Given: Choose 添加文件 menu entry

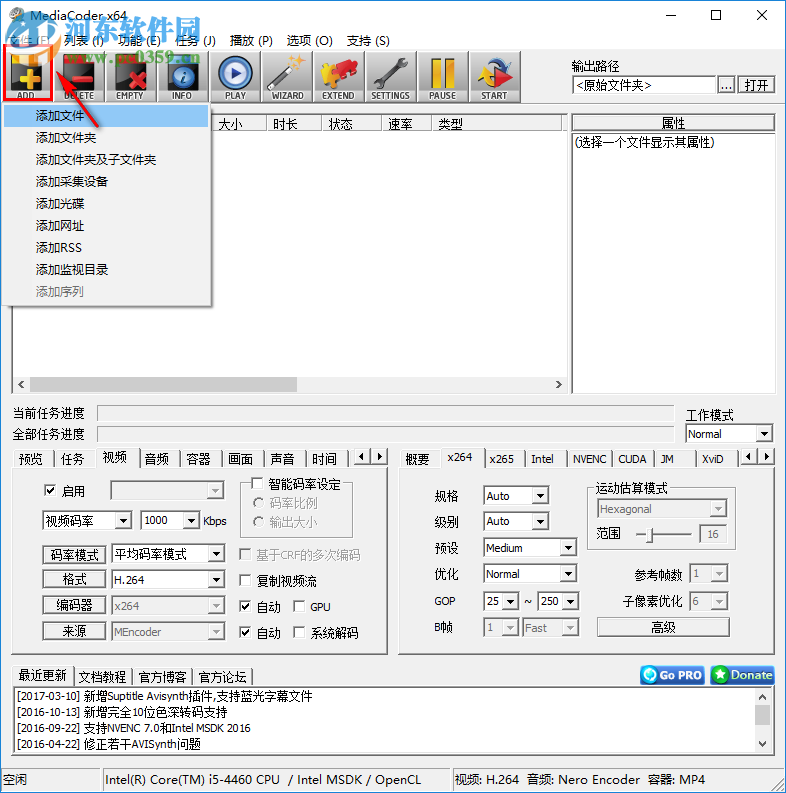Looking at the screenshot, I should (106, 116).
